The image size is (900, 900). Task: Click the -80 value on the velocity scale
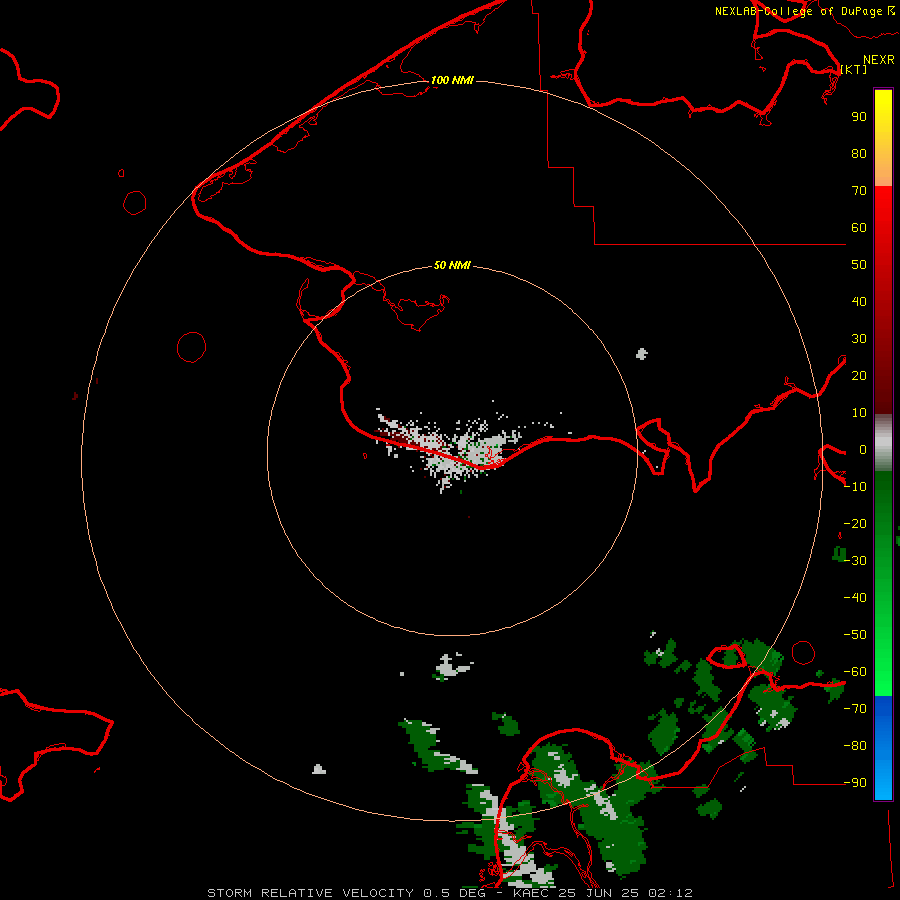tap(855, 746)
